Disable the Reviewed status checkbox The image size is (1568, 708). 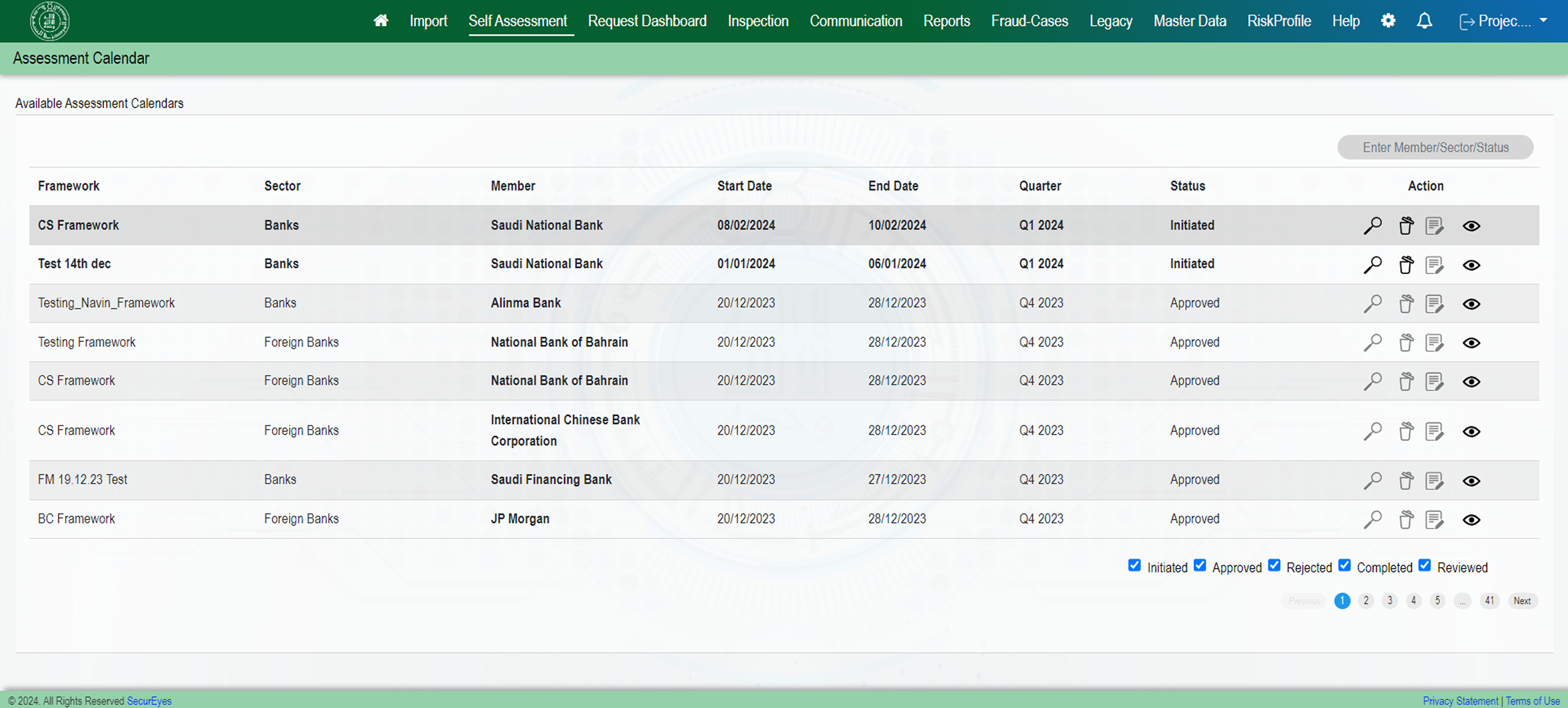pos(1424,565)
